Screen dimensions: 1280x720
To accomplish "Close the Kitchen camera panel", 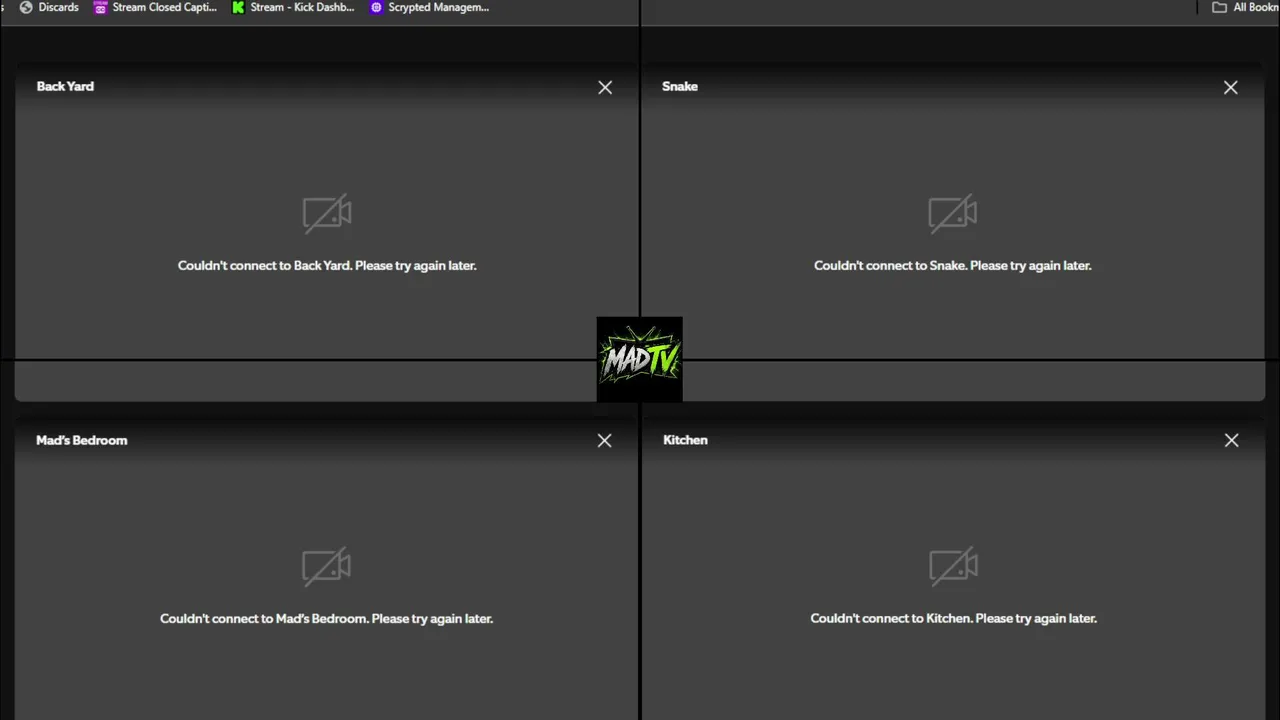I will point(1231,441).
